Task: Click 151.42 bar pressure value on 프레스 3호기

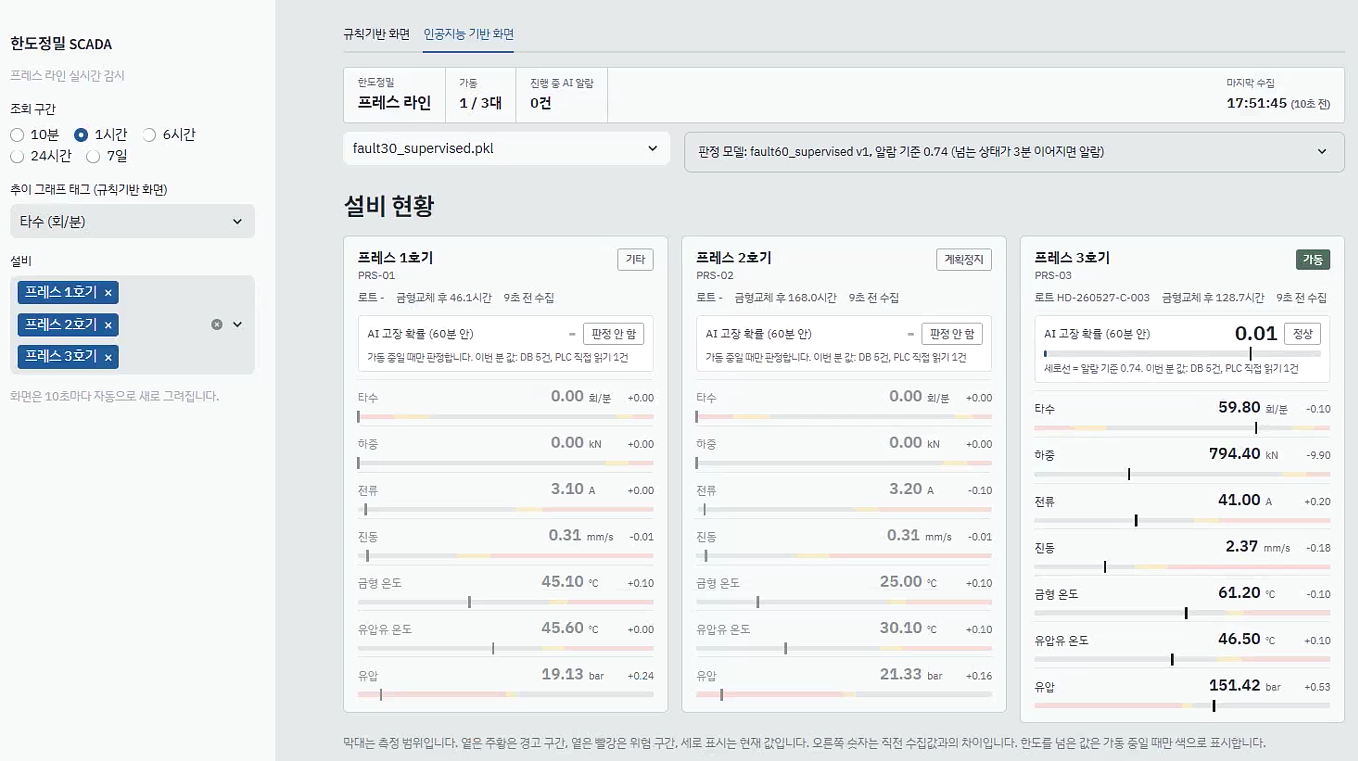Action: [1235, 685]
